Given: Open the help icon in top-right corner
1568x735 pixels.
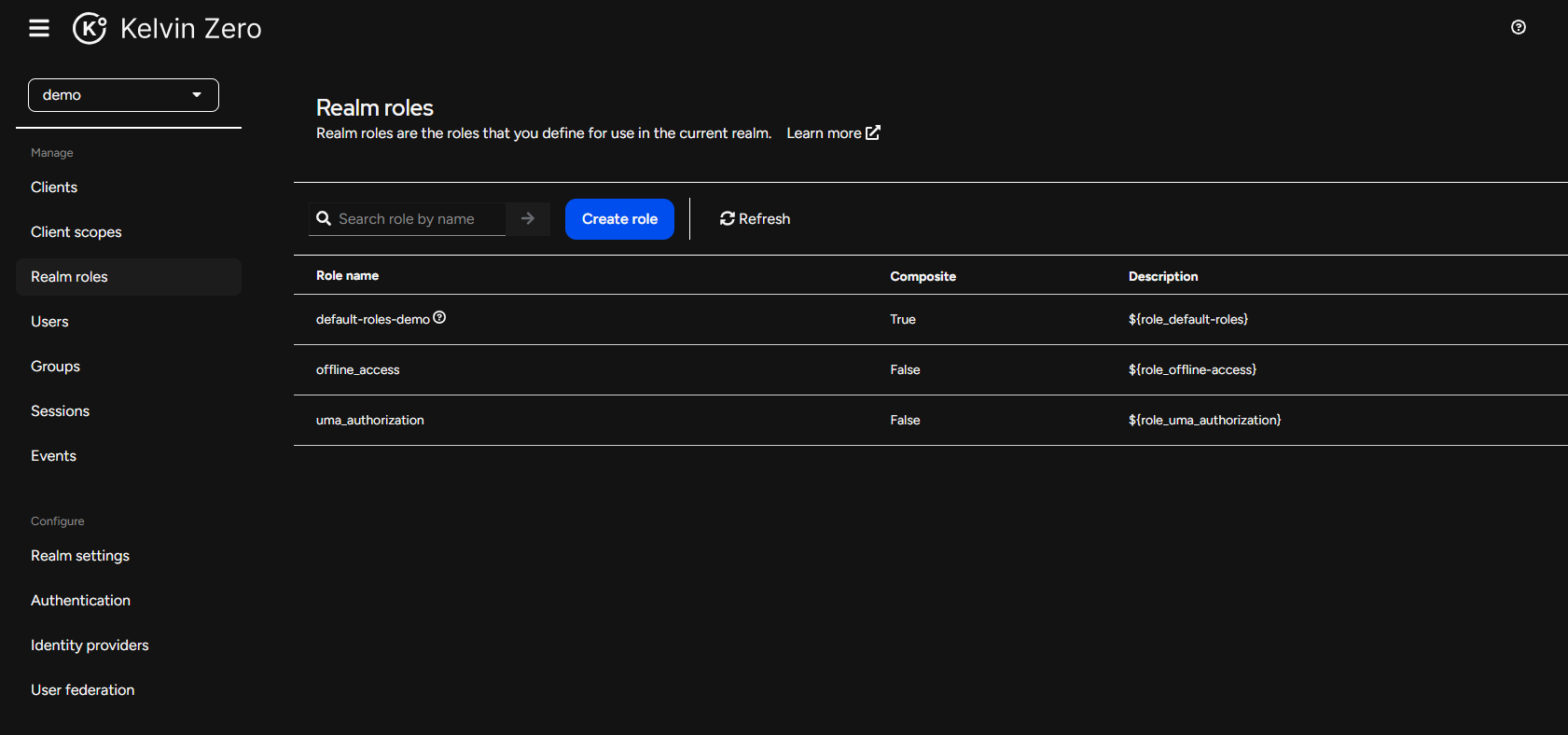Looking at the screenshot, I should pos(1518,28).
